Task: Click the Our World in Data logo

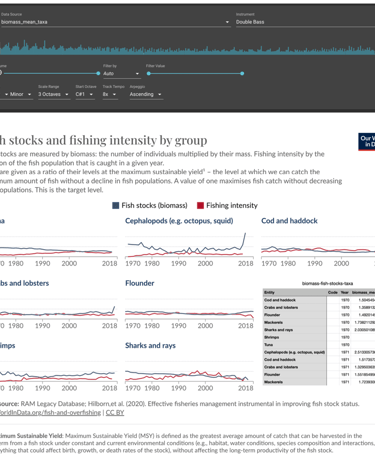Action: click(367, 141)
